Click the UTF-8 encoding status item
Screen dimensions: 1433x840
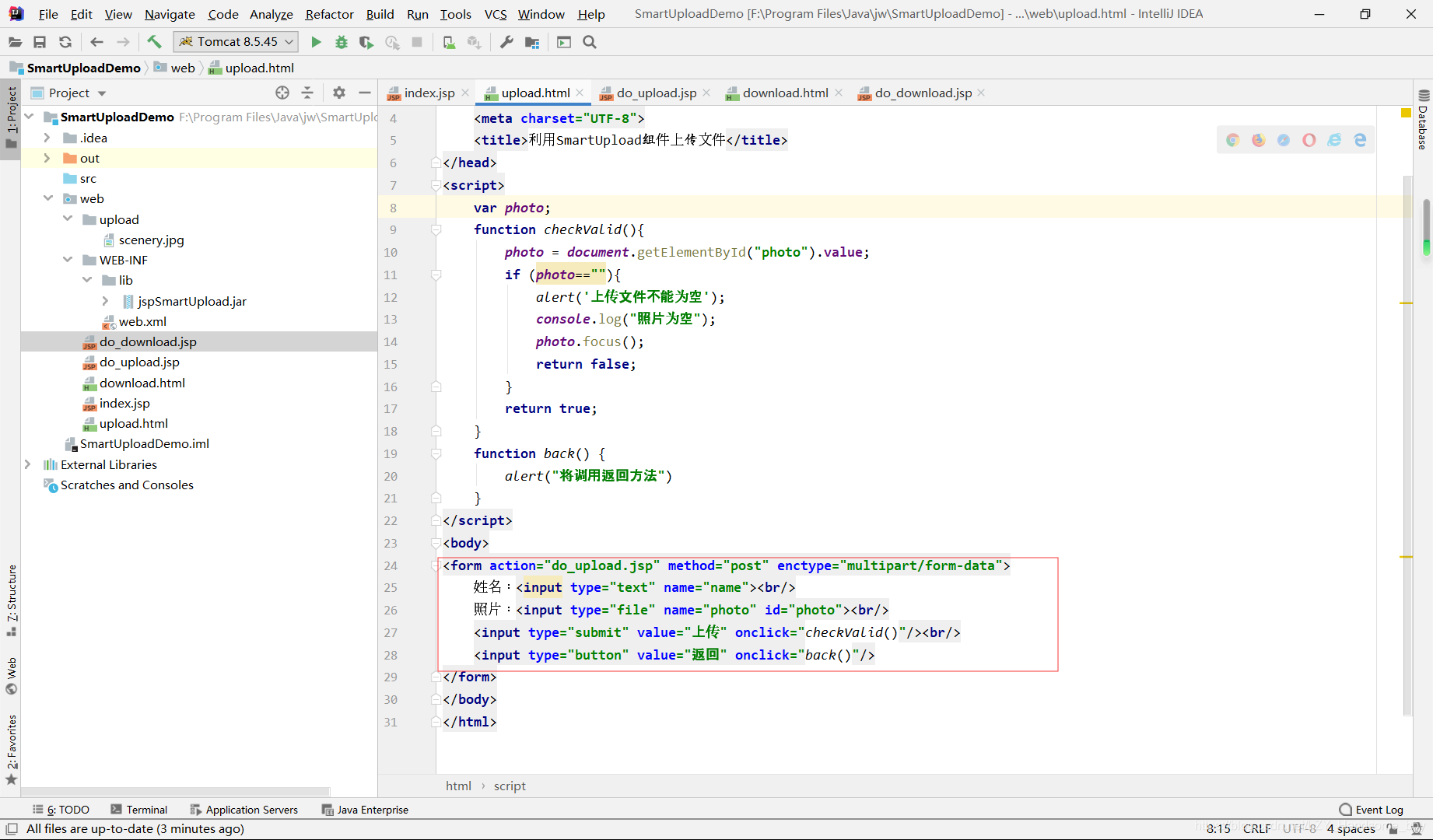(x=1300, y=829)
